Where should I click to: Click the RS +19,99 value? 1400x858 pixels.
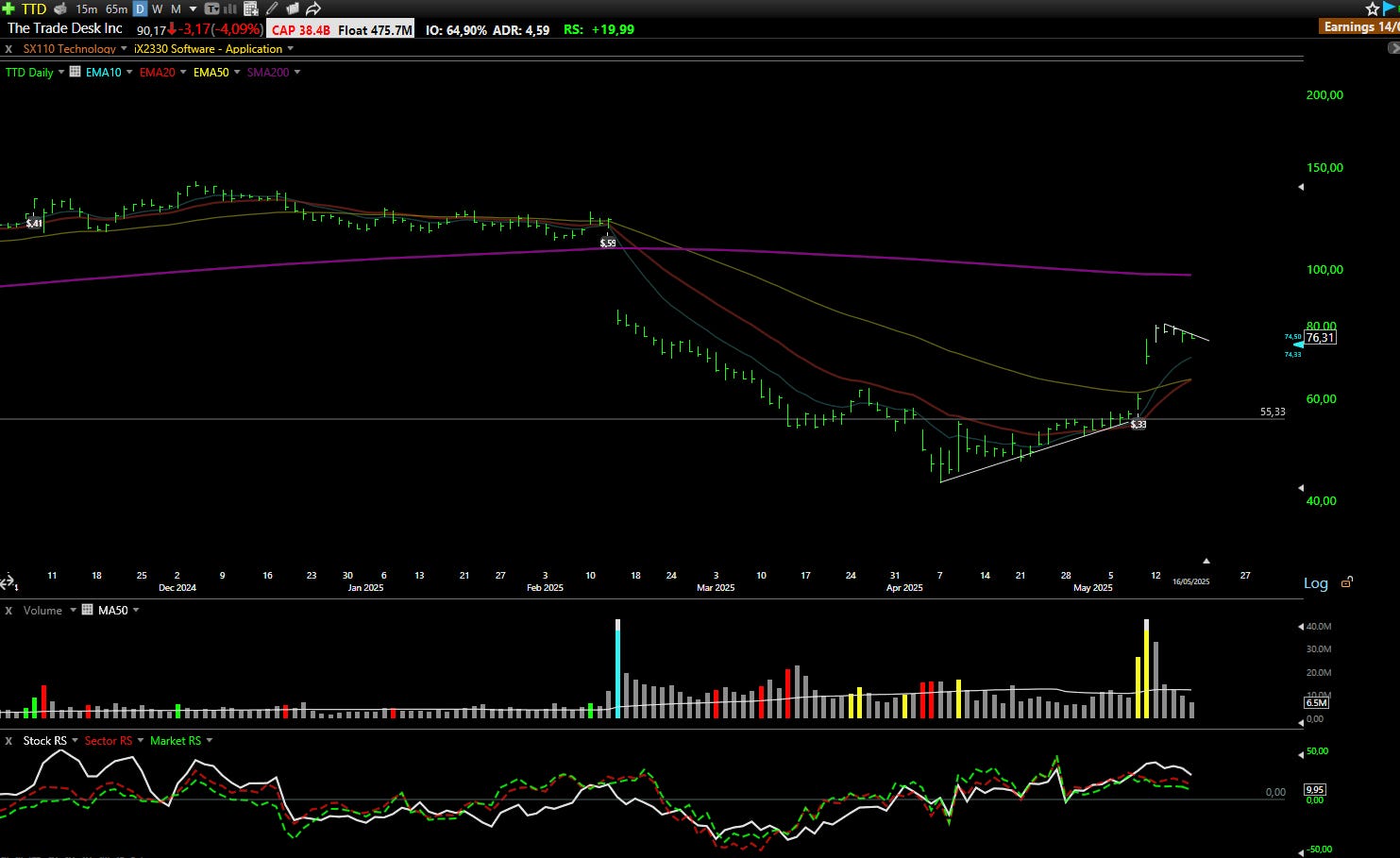(x=599, y=29)
